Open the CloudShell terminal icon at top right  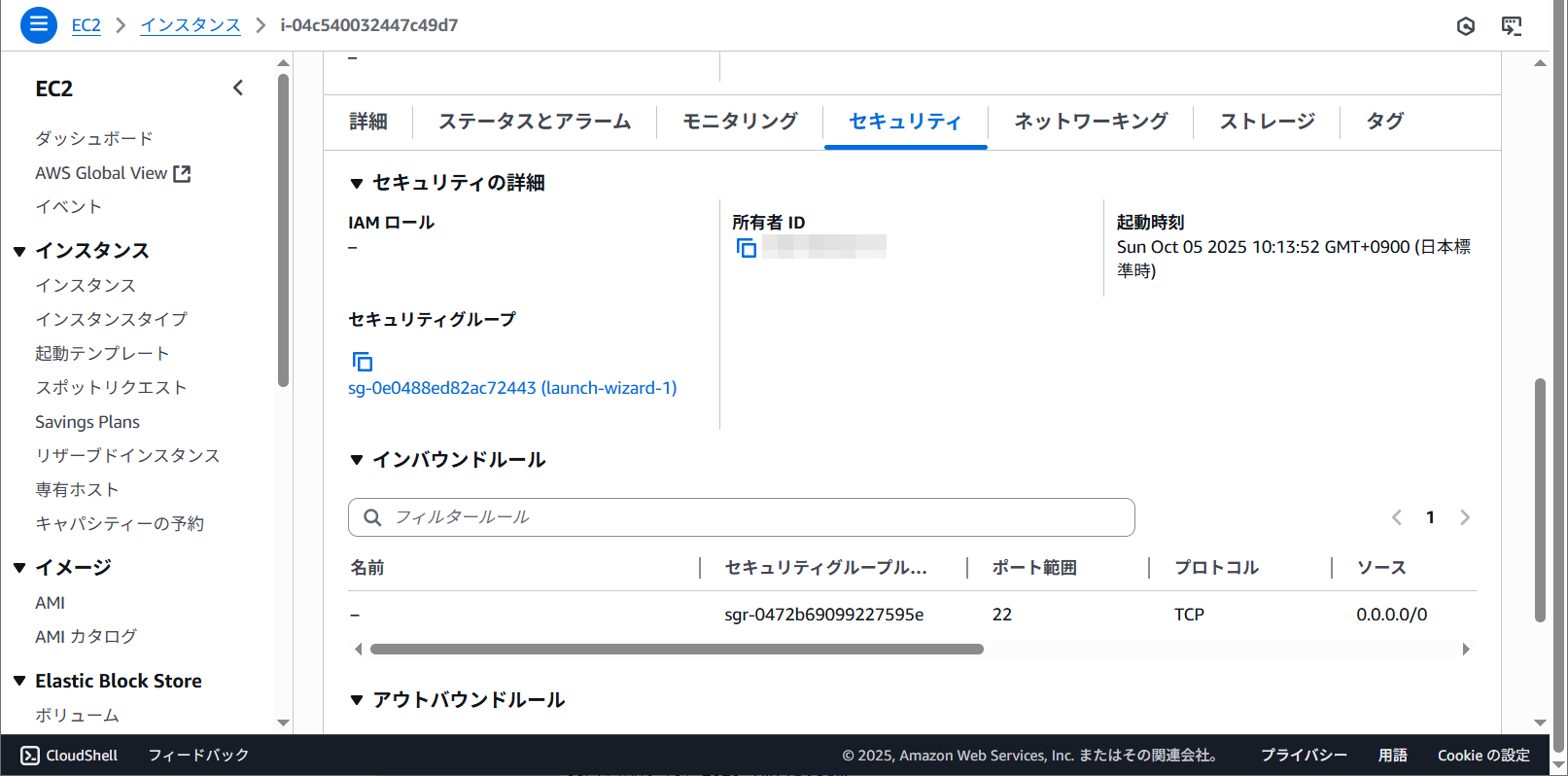pyautogui.click(x=1512, y=26)
